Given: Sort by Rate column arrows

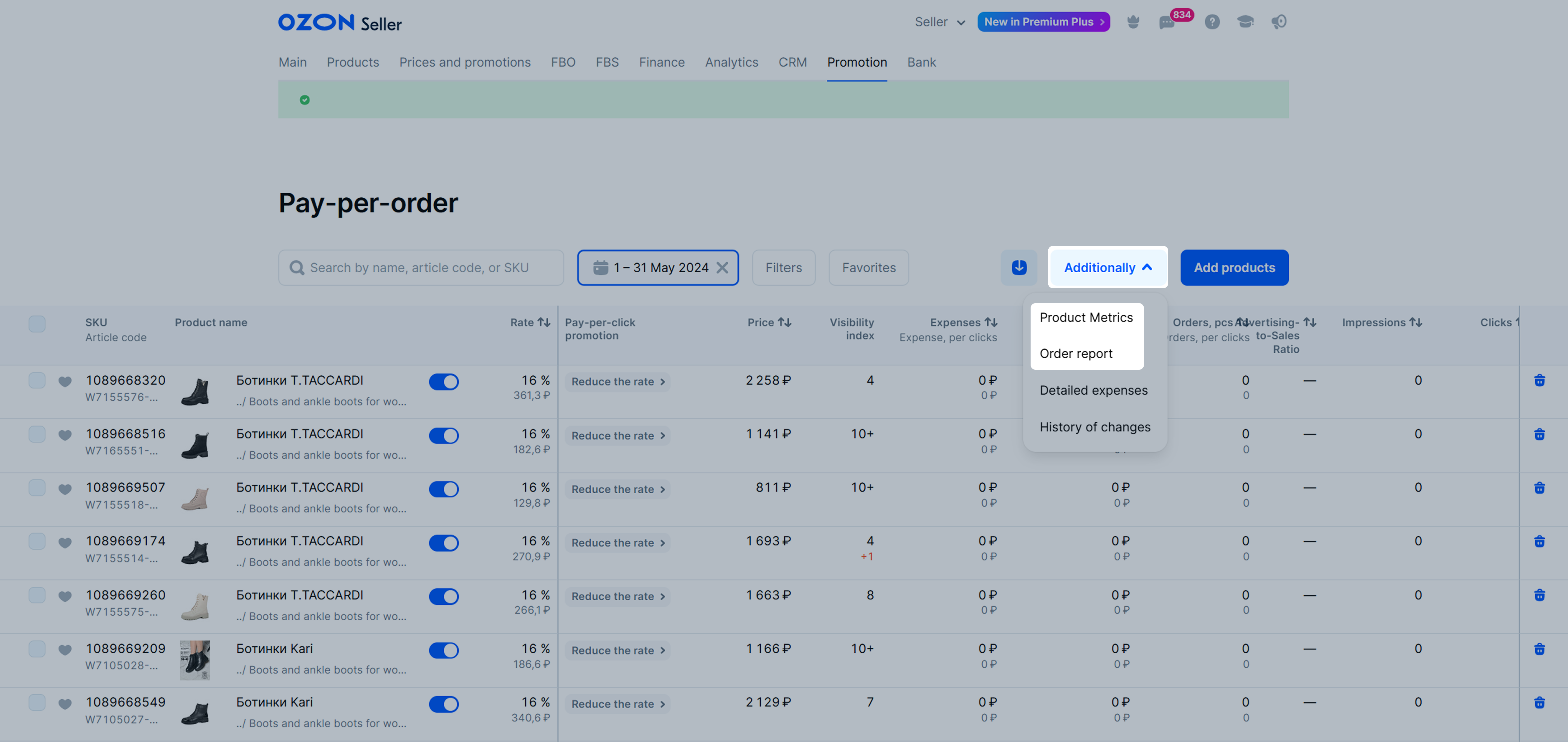Looking at the screenshot, I should 544,322.
